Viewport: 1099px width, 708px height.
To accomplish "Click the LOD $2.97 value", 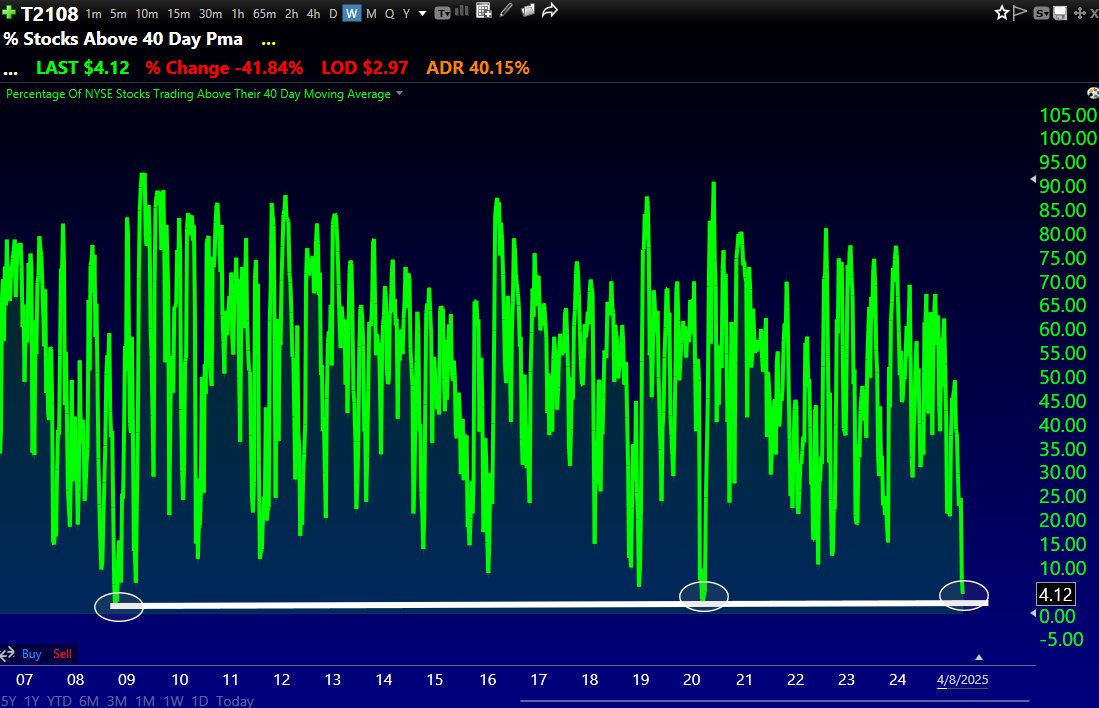I will click(x=364, y=68).
